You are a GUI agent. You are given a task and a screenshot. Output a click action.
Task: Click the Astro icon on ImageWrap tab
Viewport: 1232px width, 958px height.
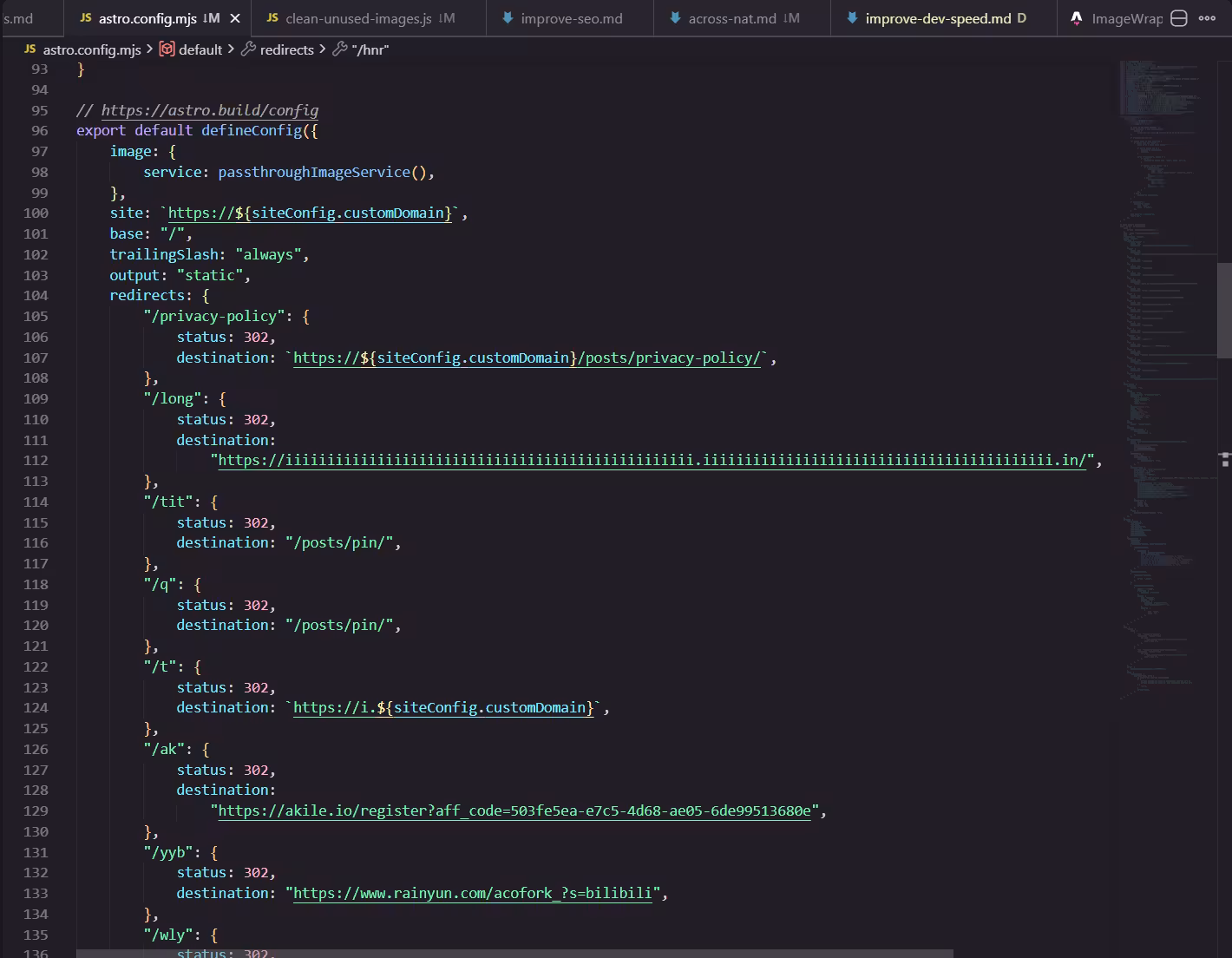pyautogui.click(x=1077, y=18)
